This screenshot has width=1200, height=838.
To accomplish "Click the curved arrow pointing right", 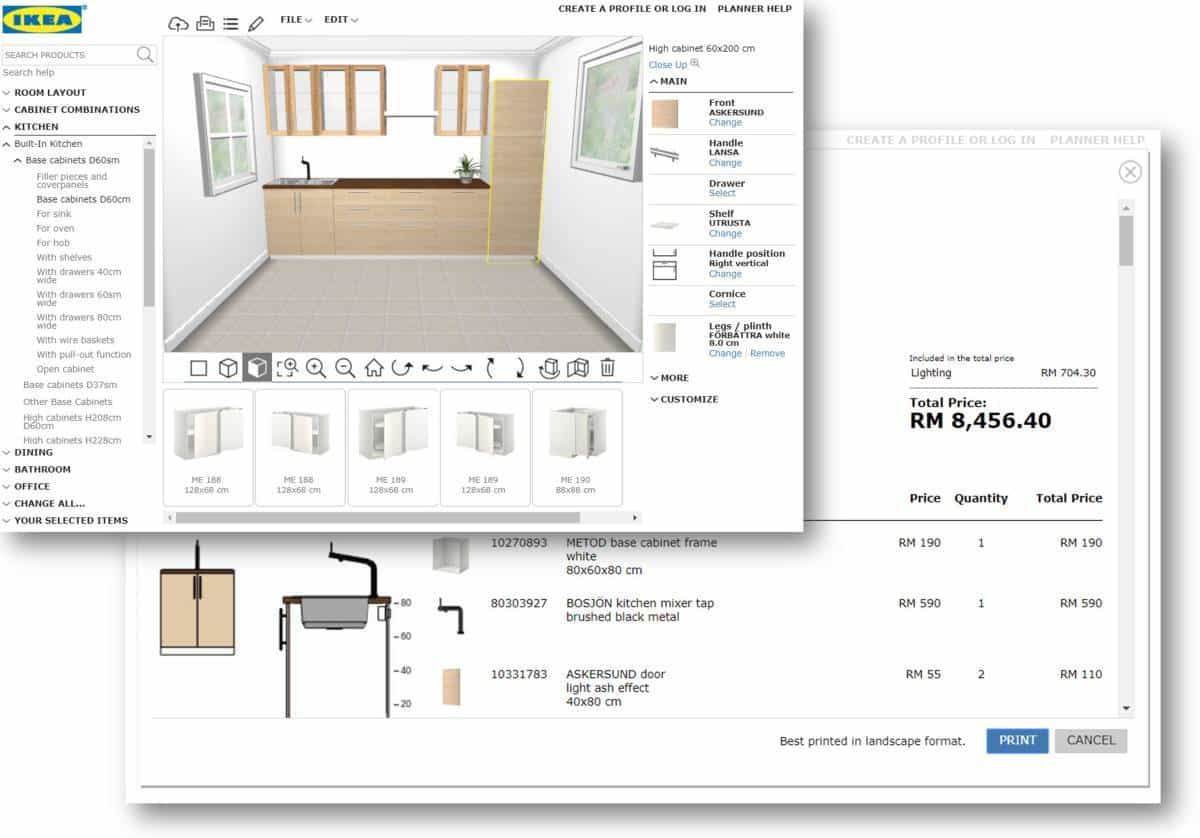I will 461,368.
